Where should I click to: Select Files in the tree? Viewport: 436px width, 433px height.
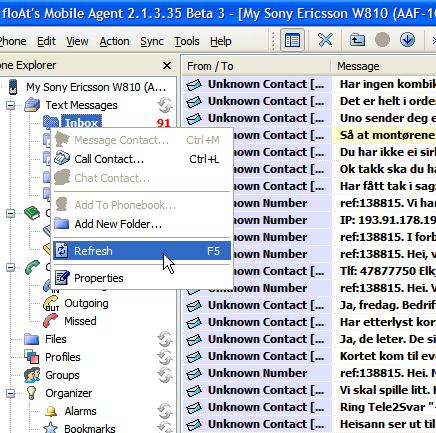pyautogui.click(x=56, y=339)
